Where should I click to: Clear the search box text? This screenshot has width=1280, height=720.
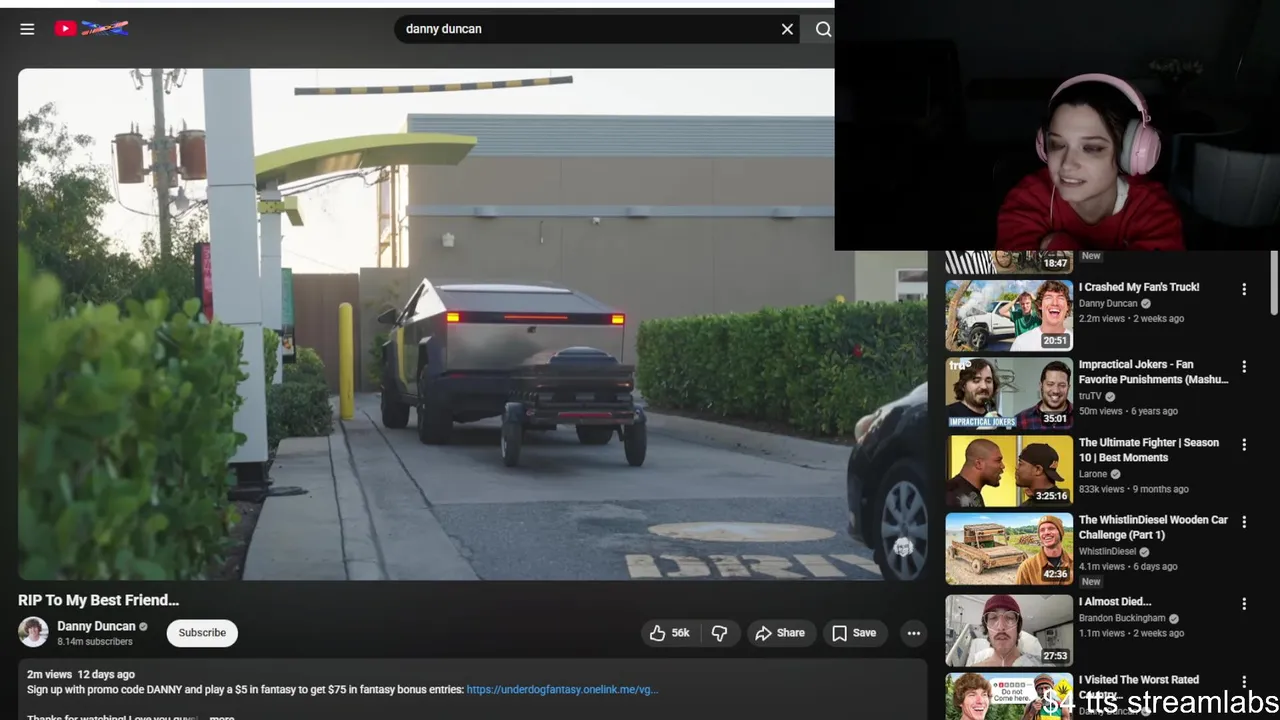[x=787, y=29]
